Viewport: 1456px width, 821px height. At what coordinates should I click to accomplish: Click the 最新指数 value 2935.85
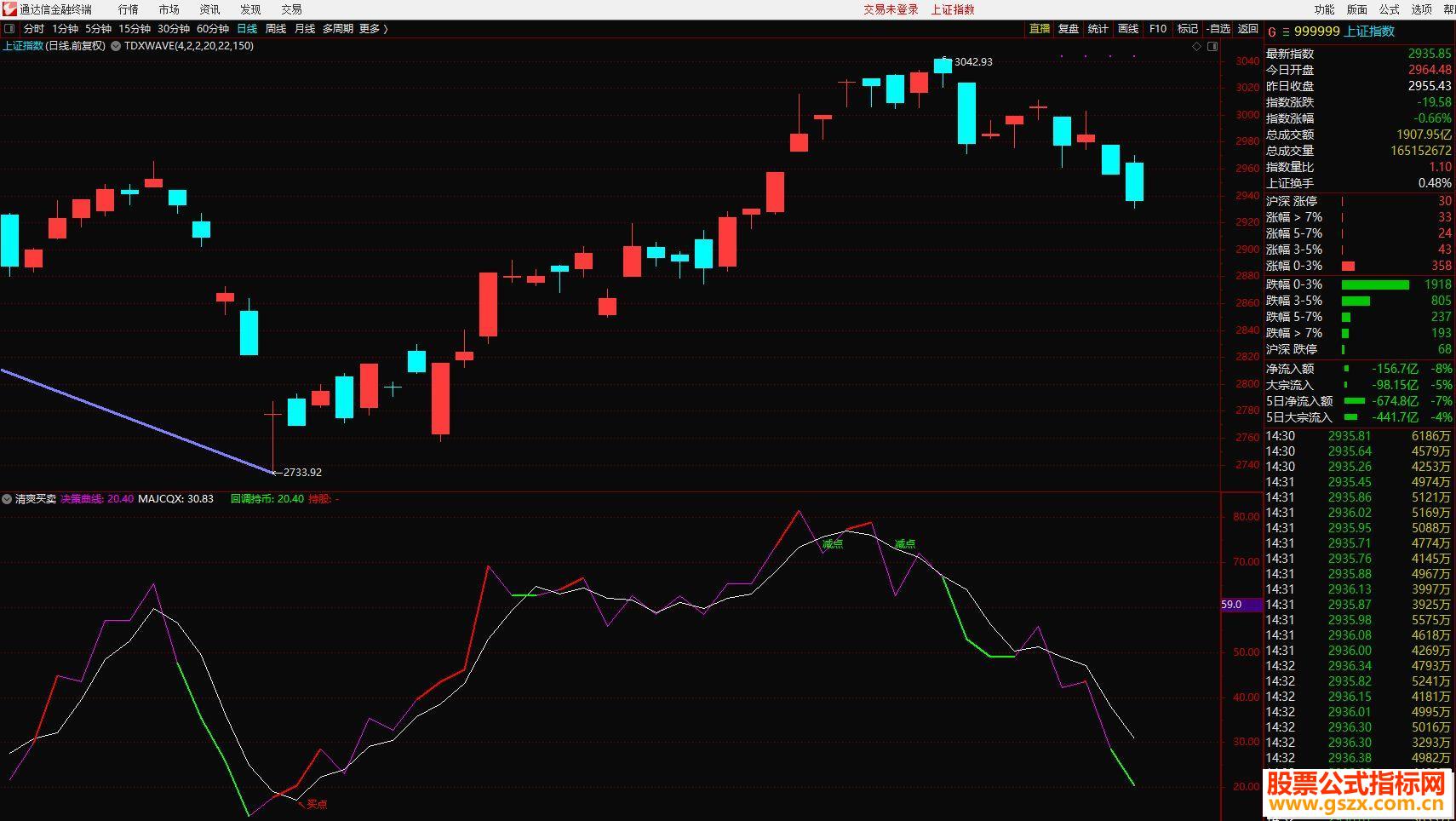[x=1430, y=54]
